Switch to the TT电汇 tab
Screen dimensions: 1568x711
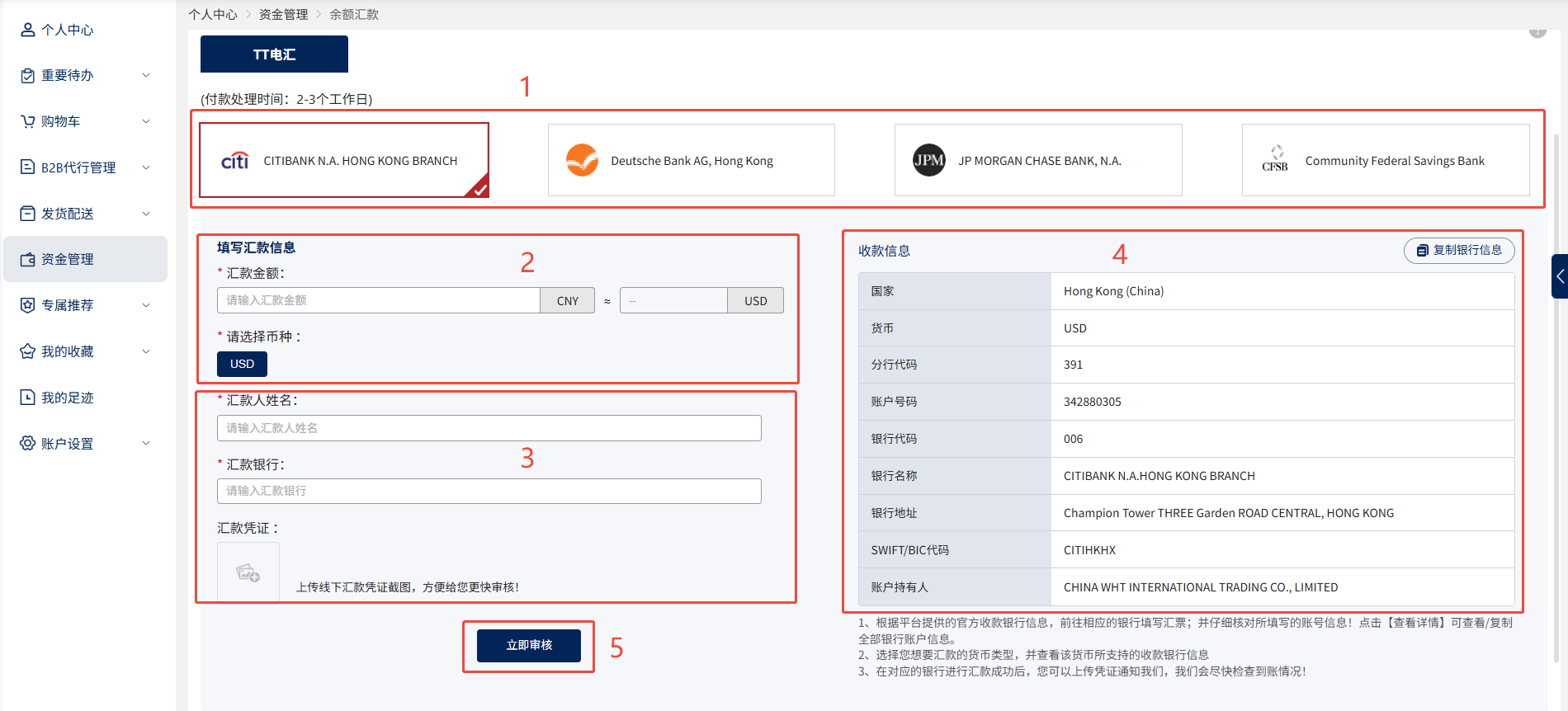(274, 54)
